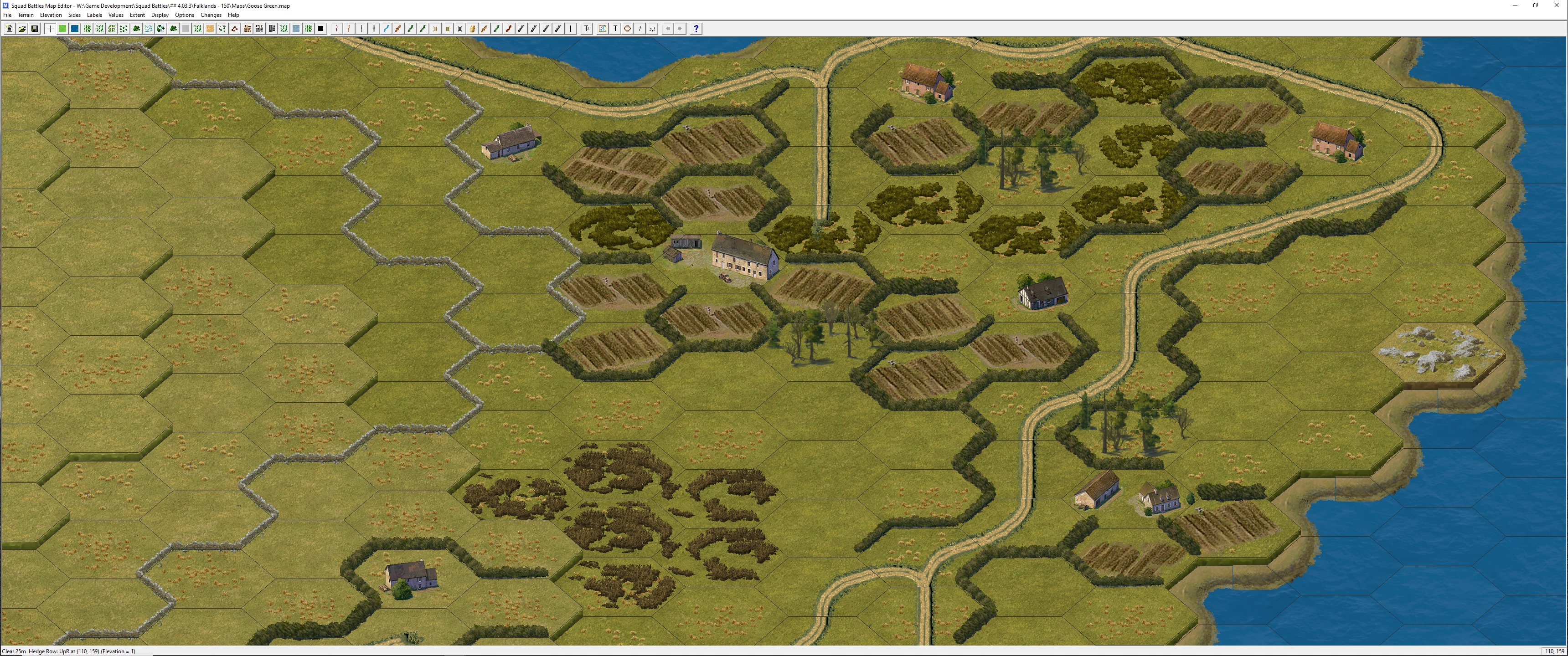Click the hexagon outline toolbar icon

pyautogui.click(x=627, y=29)
